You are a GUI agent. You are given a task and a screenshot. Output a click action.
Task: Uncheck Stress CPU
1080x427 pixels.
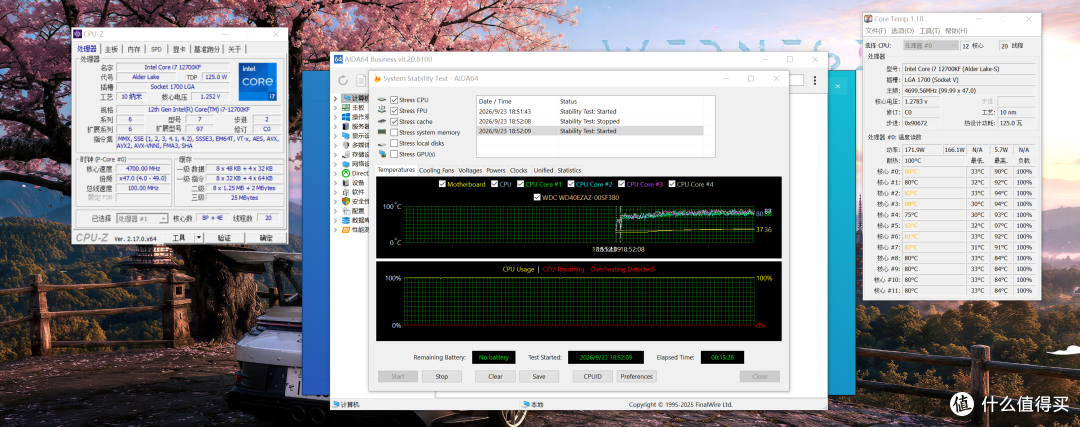pyautogui.click(x=394, y=101)
